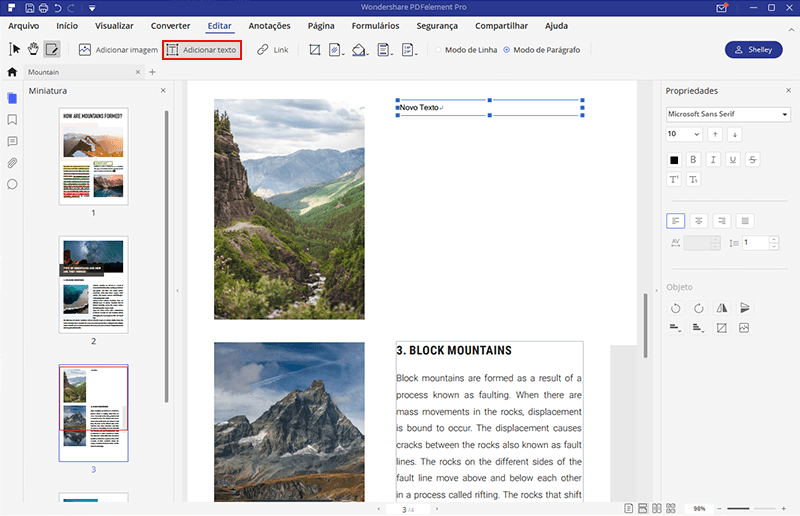
Task: Flip the object horizontally
Action: coord(721,308)
